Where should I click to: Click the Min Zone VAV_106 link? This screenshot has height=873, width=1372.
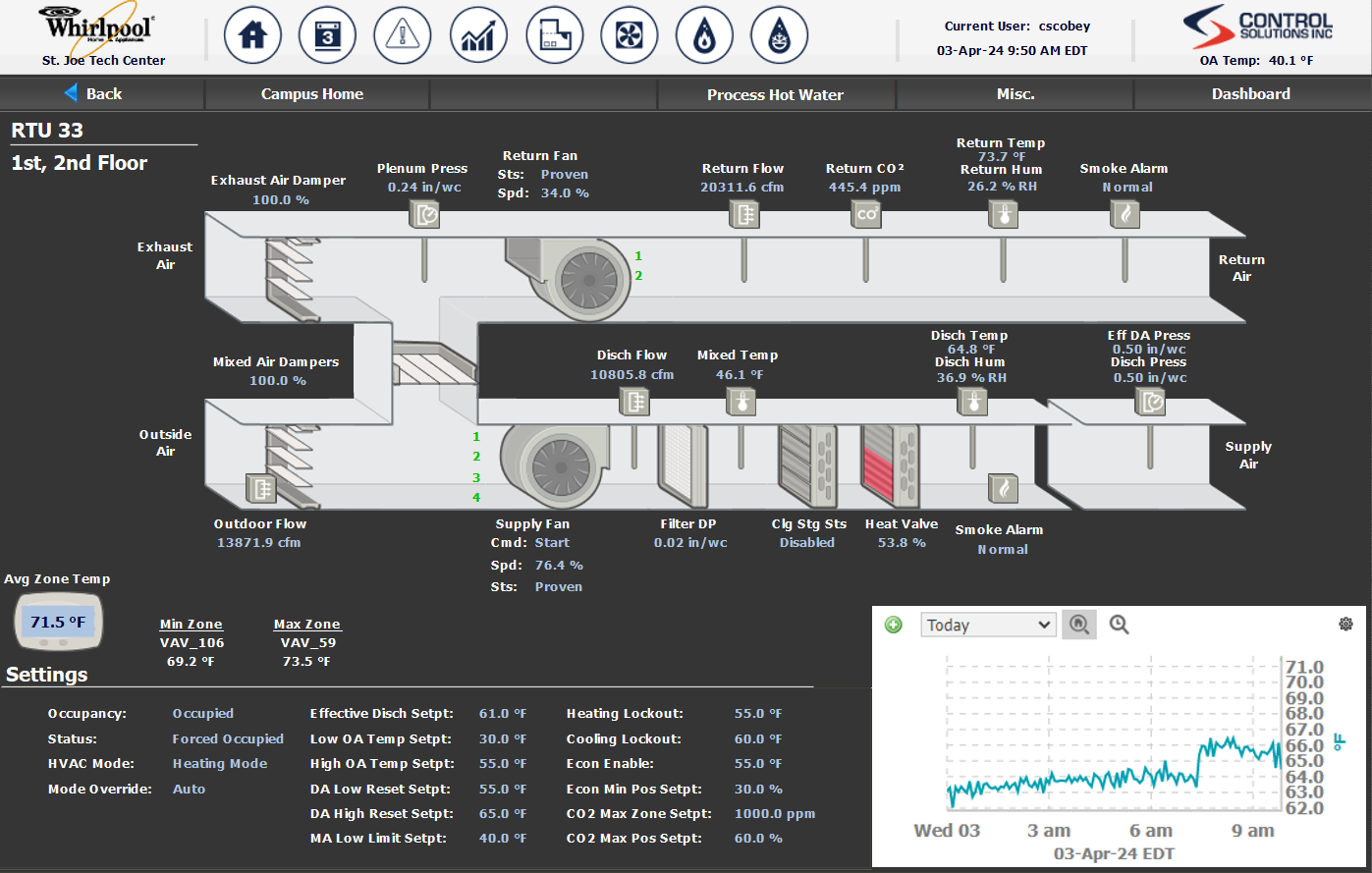[192, 642]
